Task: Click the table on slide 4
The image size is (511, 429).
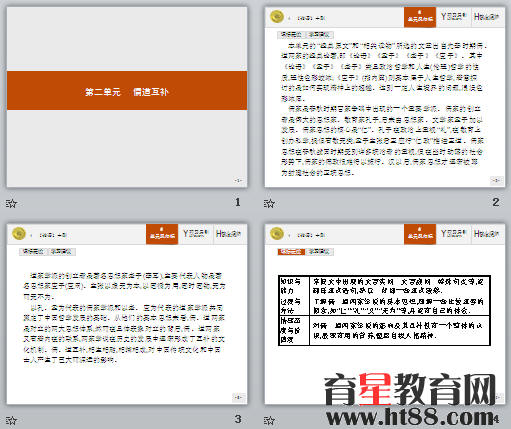Action: tap(384, 310)
